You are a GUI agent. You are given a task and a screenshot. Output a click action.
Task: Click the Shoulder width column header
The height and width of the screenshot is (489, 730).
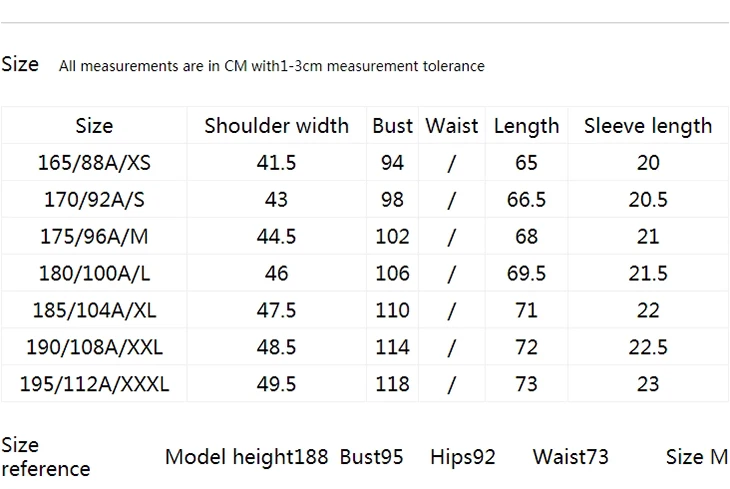coord(277,126)
